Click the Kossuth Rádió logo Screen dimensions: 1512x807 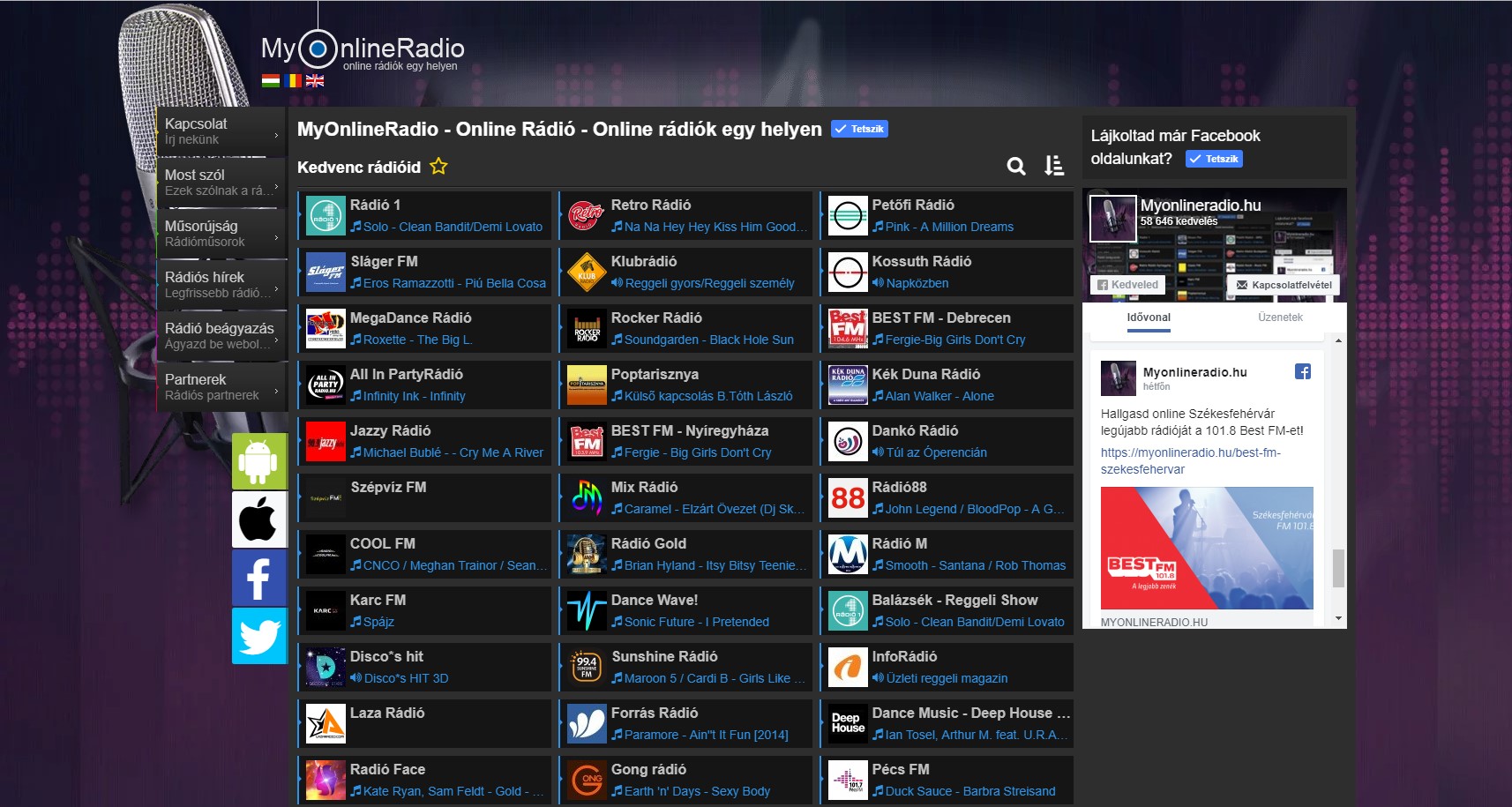tap(848, 273)
